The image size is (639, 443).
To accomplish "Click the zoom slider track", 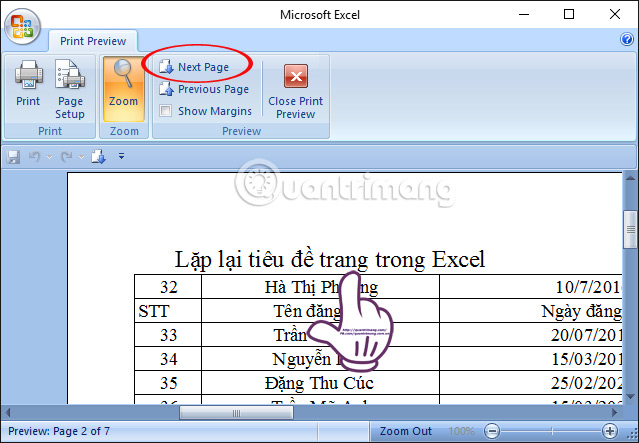I will click(551, 431).
